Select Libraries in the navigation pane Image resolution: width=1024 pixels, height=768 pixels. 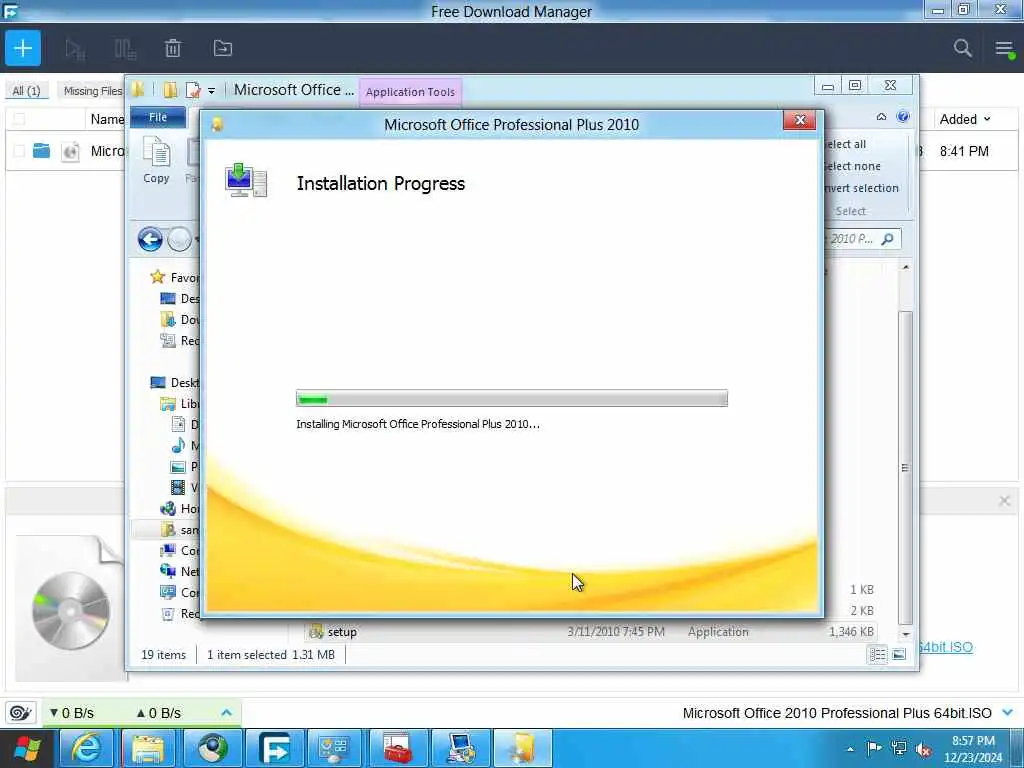tap(180, 404)
